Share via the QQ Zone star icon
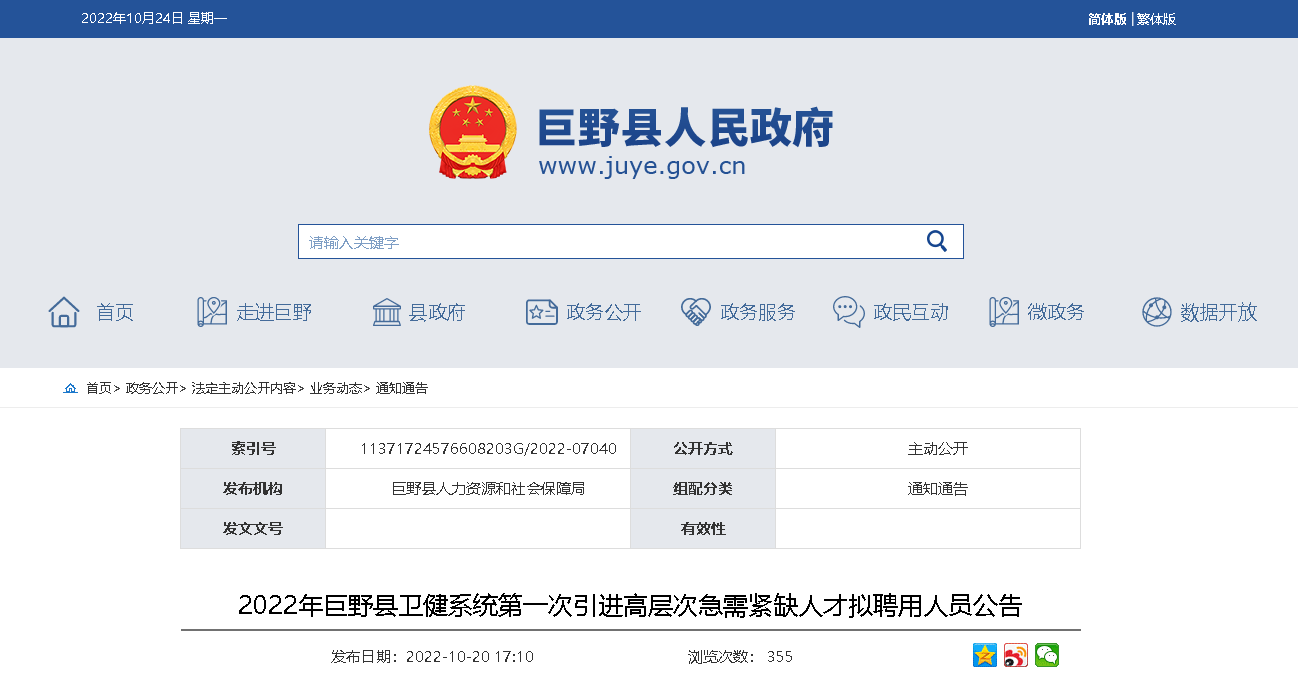This screenshot has height=692, width=1298. pyautogui.click(x=985, y=655)
